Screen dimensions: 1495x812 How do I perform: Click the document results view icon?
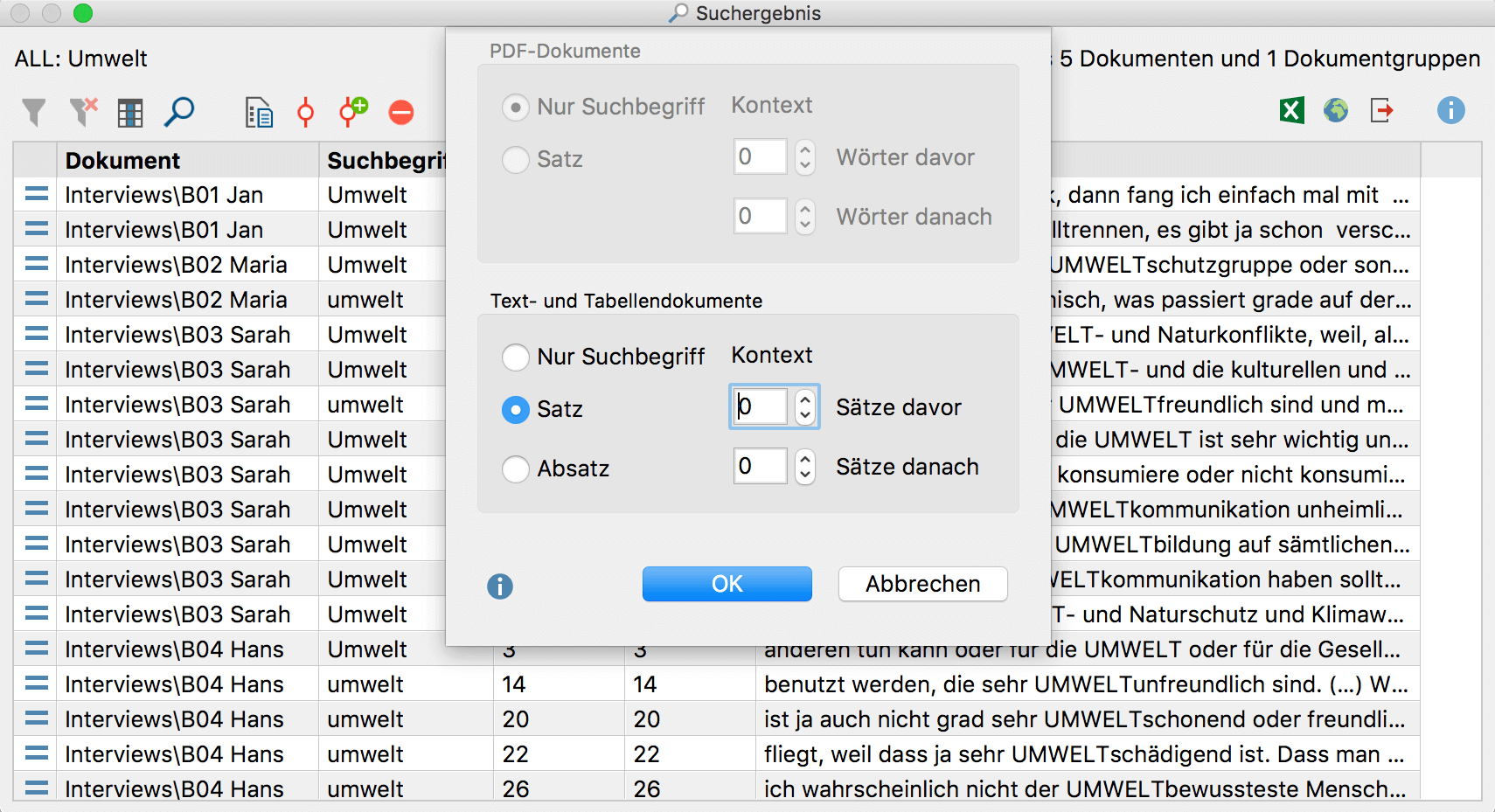coord(259,112)
